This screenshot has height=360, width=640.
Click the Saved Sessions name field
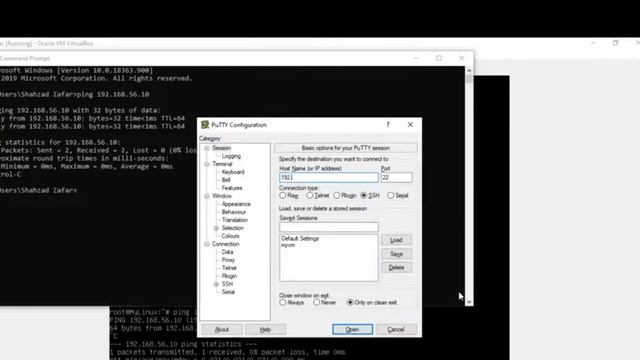pos(329,227)
